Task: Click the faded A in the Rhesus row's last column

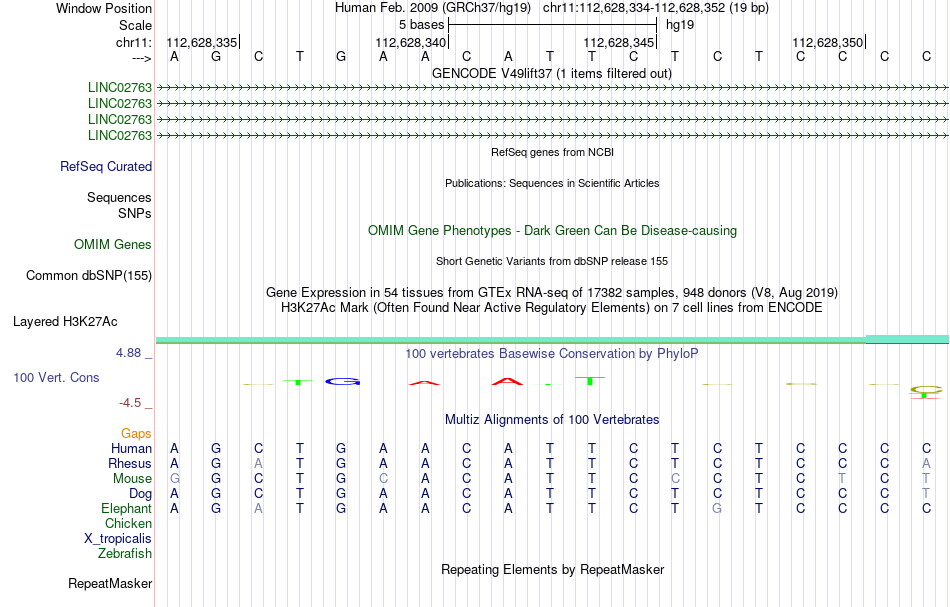Action: pyautogui.click(x=926, y=463)
